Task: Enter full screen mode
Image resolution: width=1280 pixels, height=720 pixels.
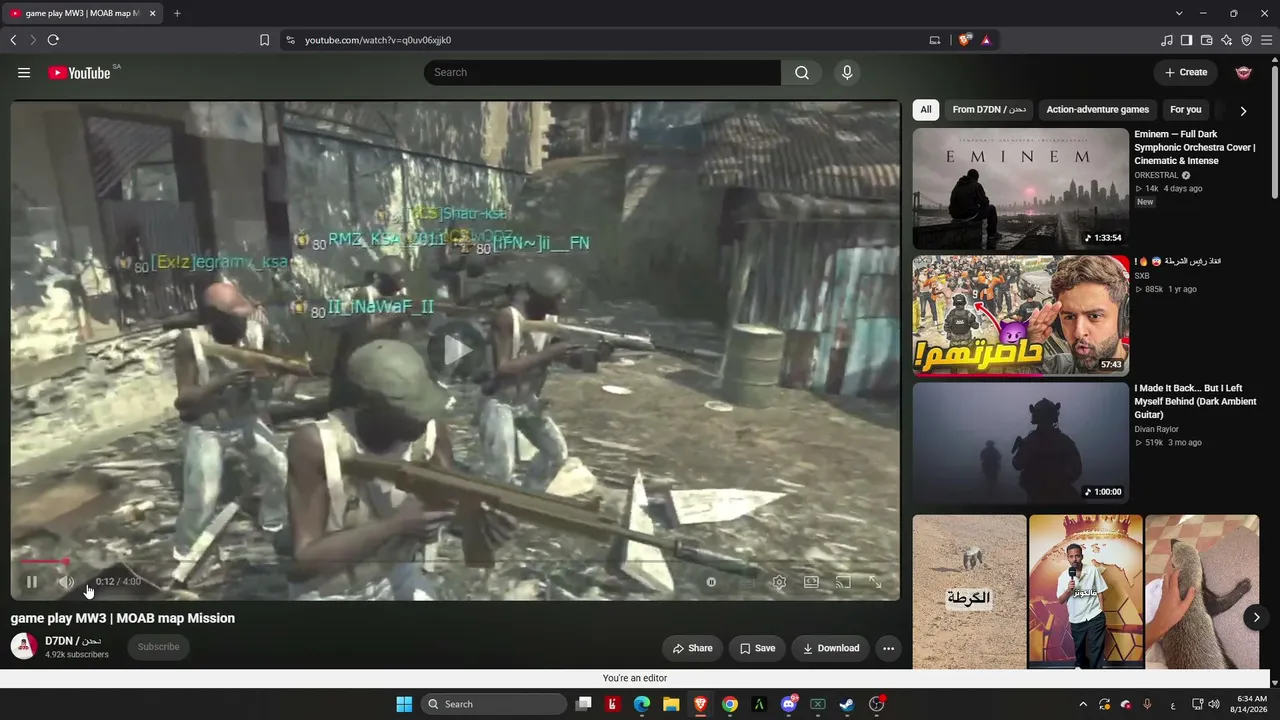Action: [875, 582]
